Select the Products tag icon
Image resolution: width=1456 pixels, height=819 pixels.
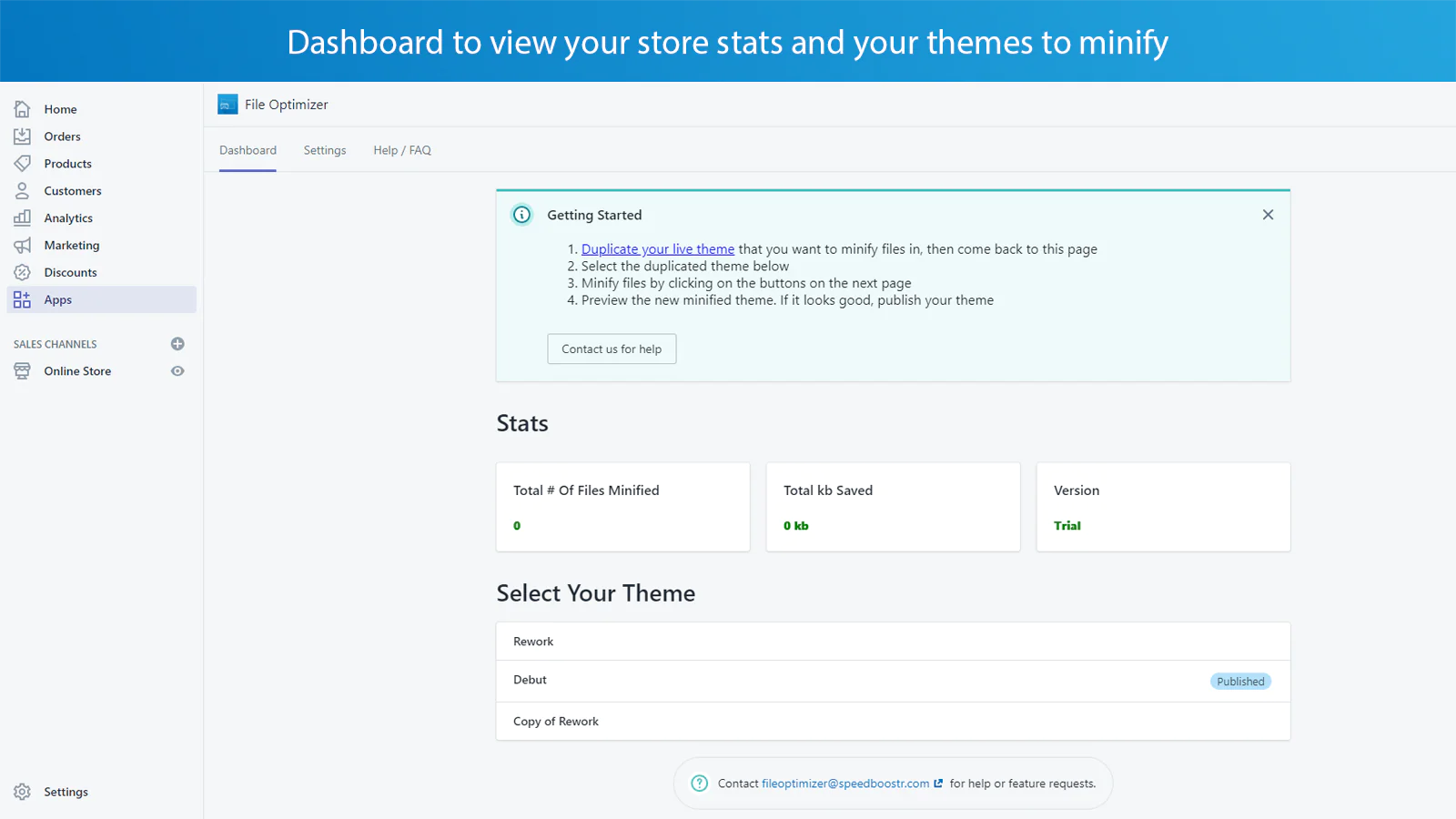tap(22, 163)
